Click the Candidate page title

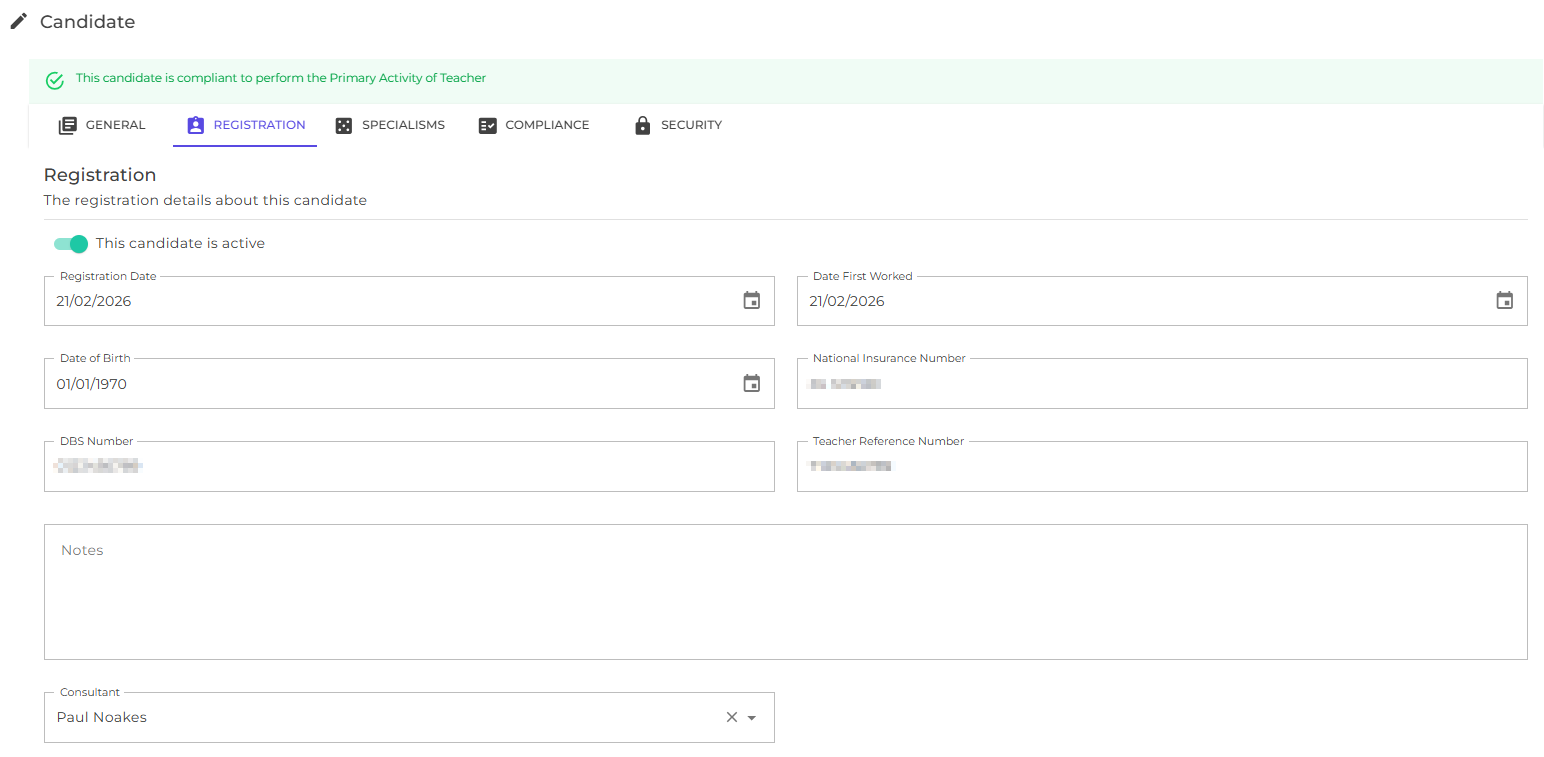click(x=87, y=22)
